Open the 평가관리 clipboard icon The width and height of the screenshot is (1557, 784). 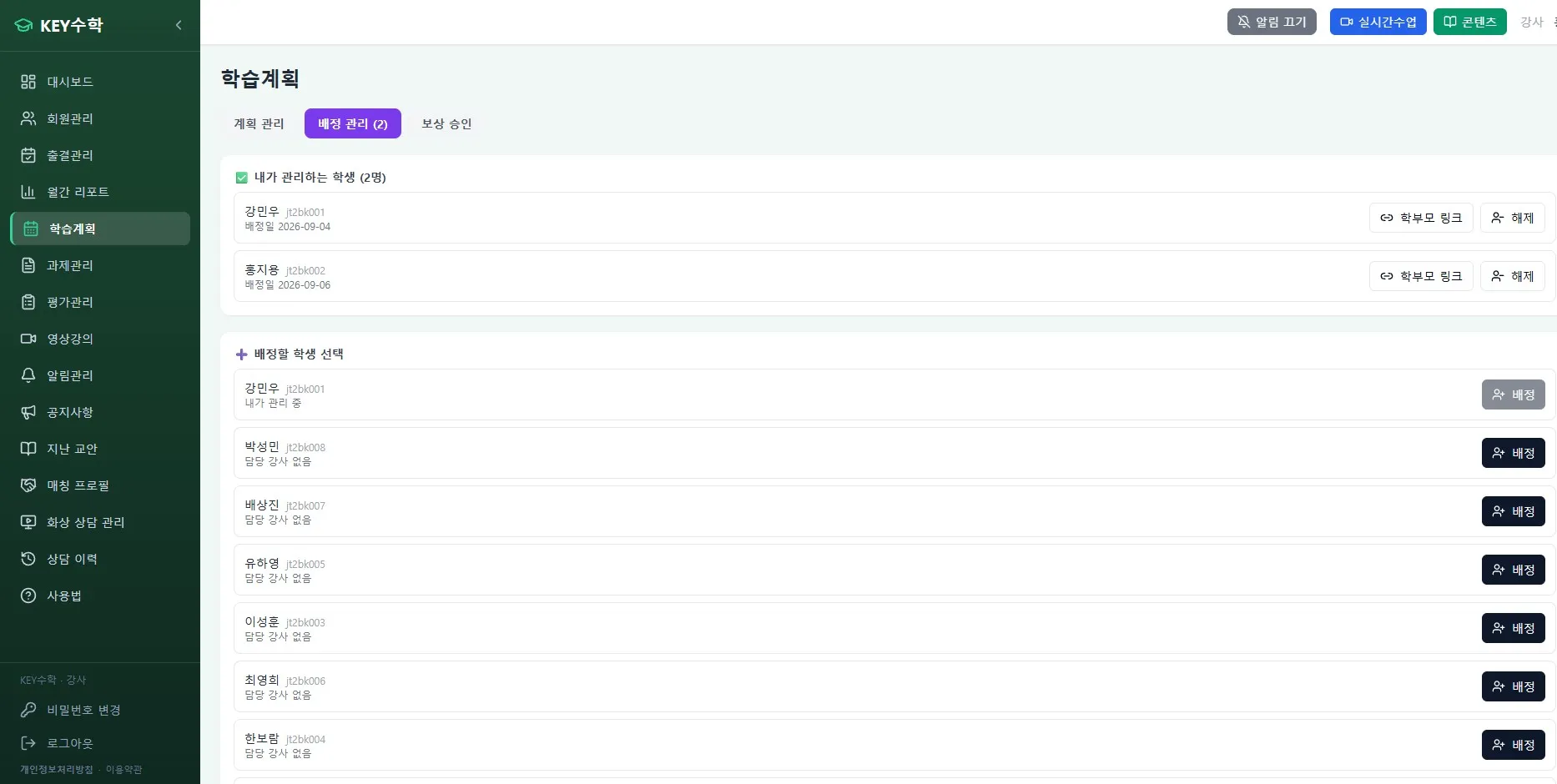coord(28,302)
